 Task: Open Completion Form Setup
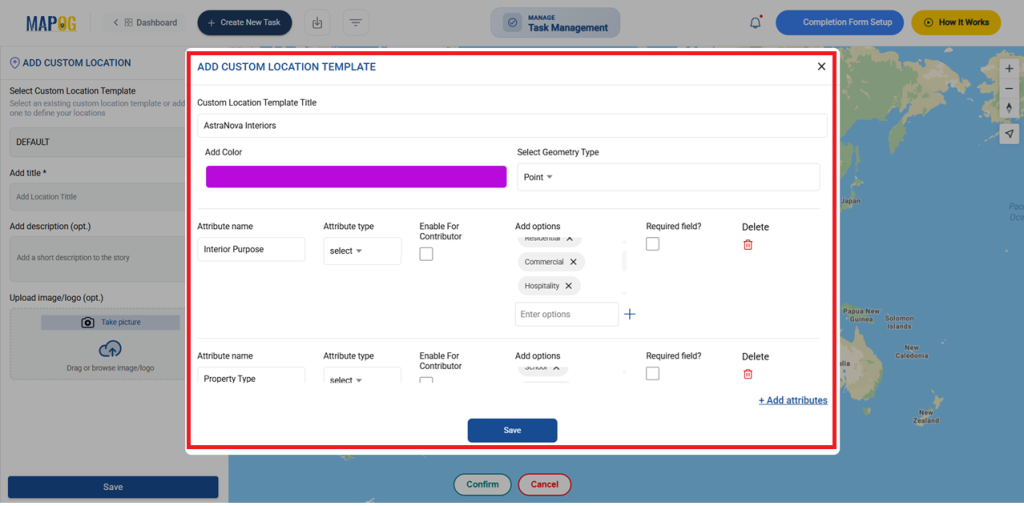pyautogui.click(x=839, y=22)
